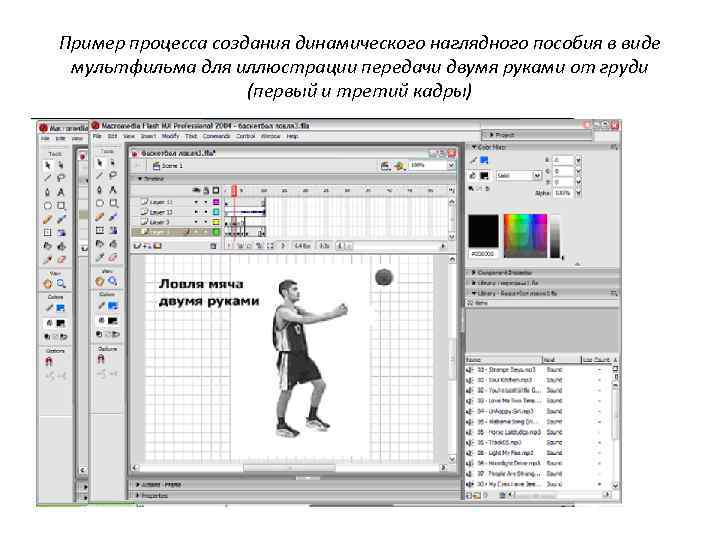This screenshot has width=720, height=540.
Task: Select the Eyedropper tool in front toolbox
Action: click(x=100, y=257)
